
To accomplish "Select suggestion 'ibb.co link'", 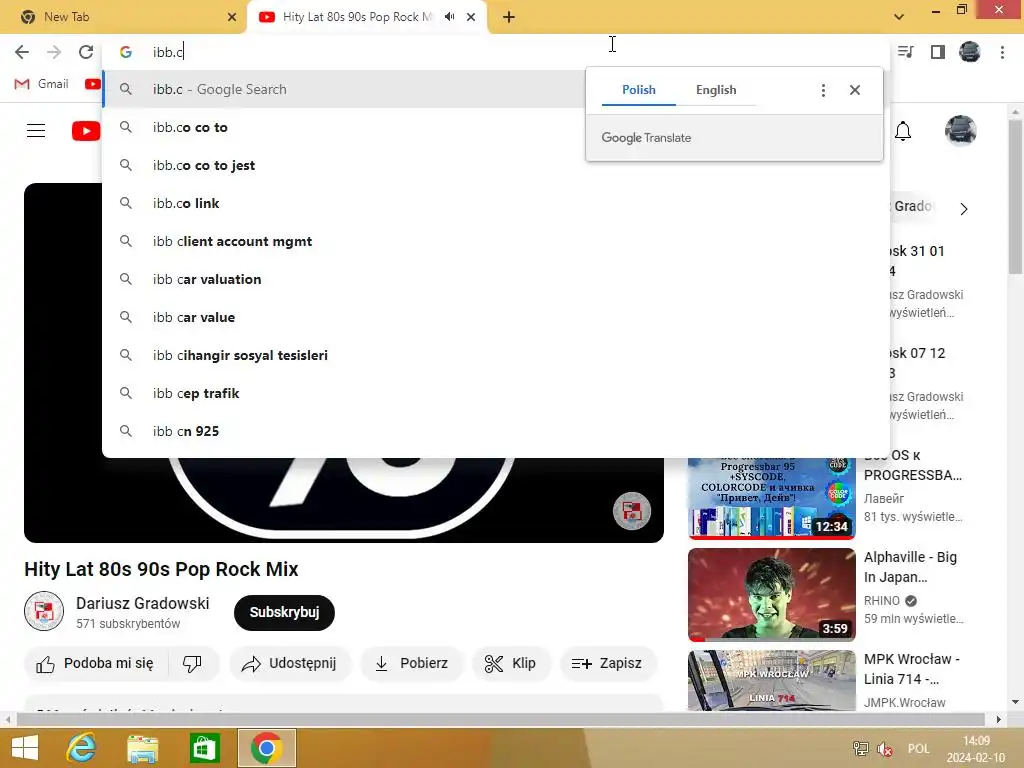I will (496, 203).
